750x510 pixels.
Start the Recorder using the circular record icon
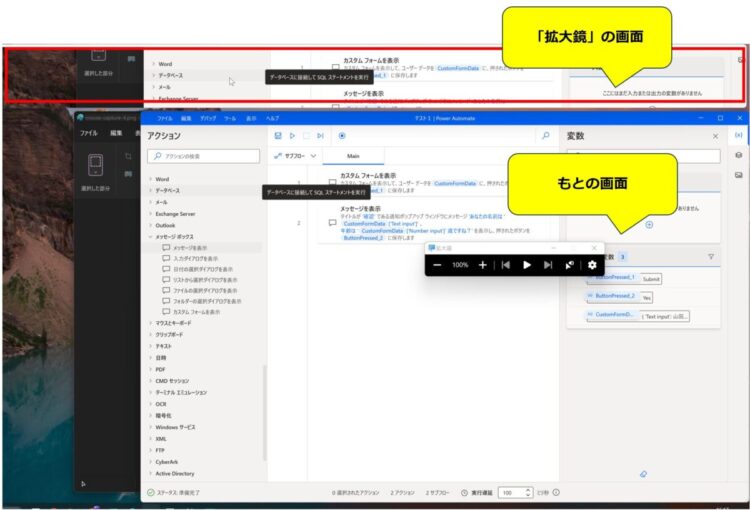coord(342,136)
